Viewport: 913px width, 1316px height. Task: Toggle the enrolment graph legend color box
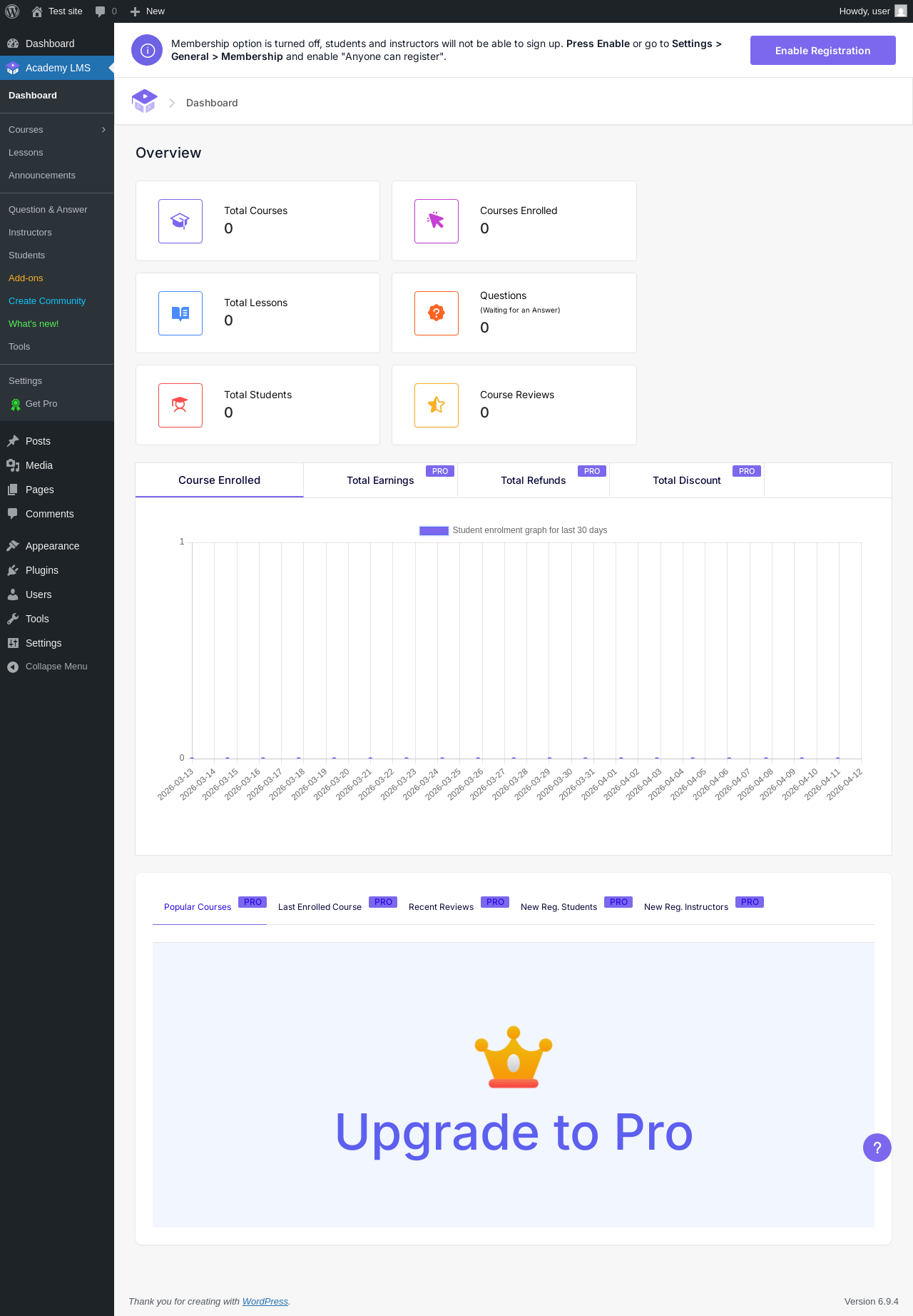[434, 530]
